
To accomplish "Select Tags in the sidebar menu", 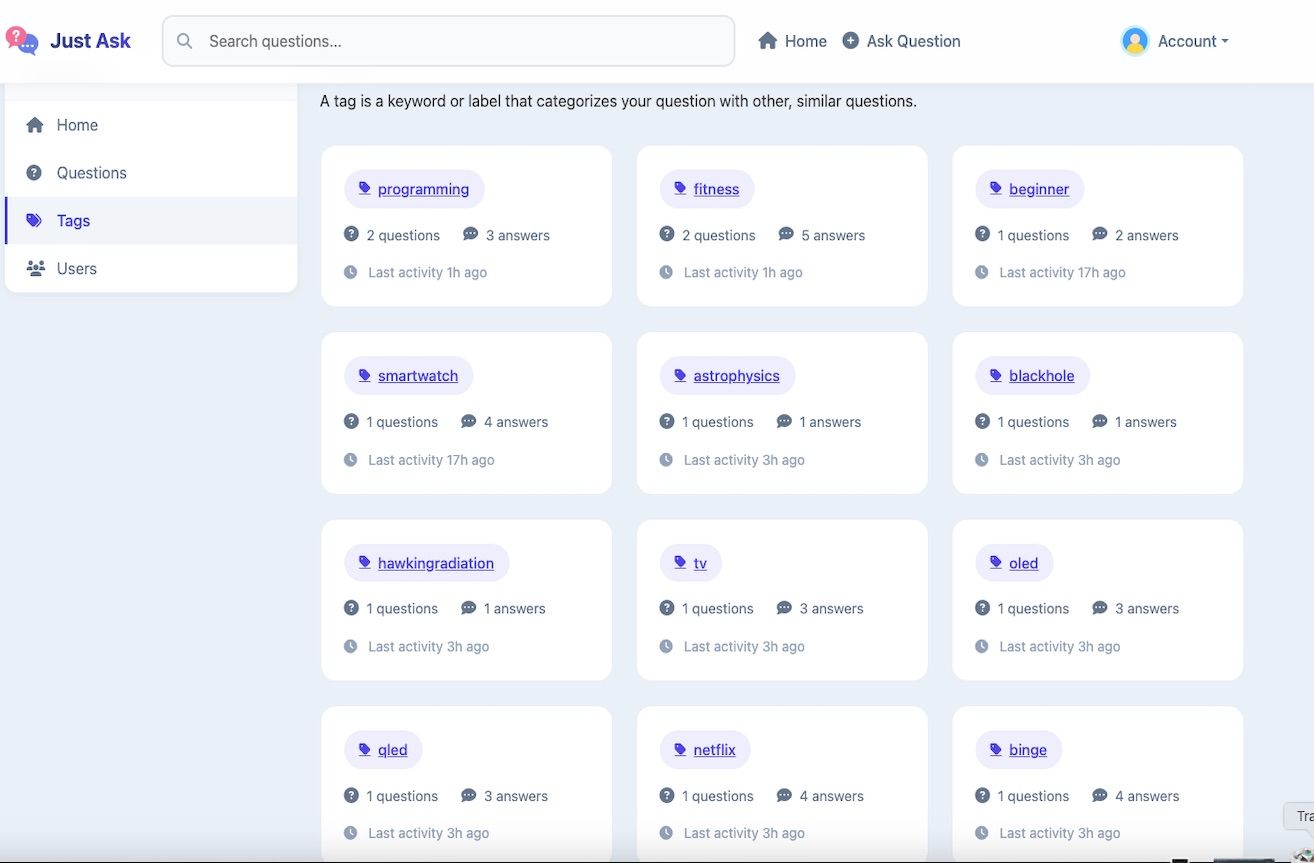I will tap(73, 221).
